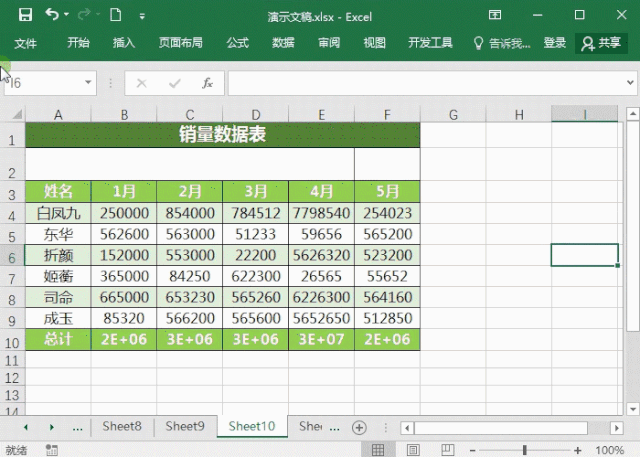Click horizontal scrollbar left arrow
The height and width of the screenshot is (457, 640).
click(x=407, y=428)
